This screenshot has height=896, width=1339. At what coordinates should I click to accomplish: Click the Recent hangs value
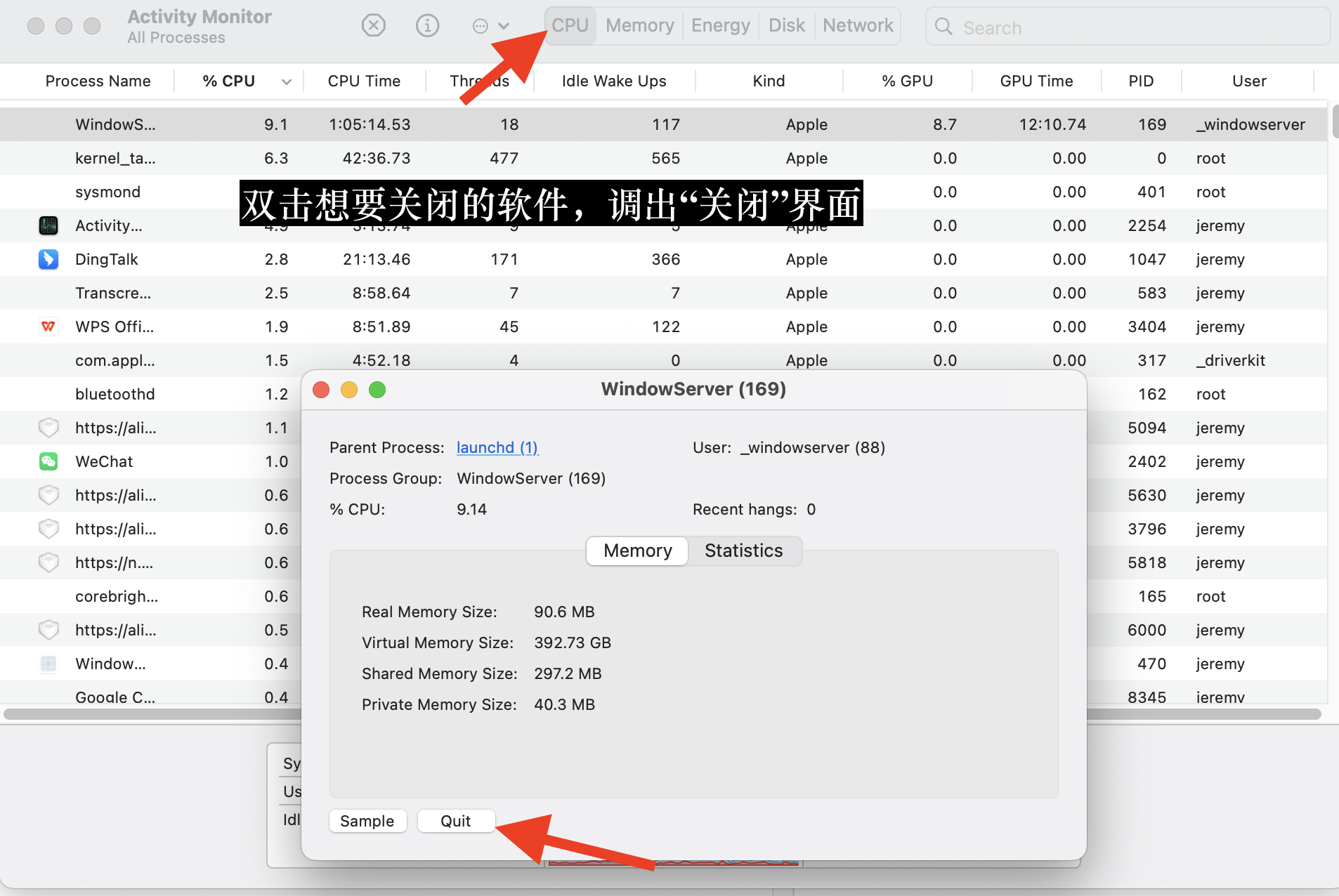[811, 509]
